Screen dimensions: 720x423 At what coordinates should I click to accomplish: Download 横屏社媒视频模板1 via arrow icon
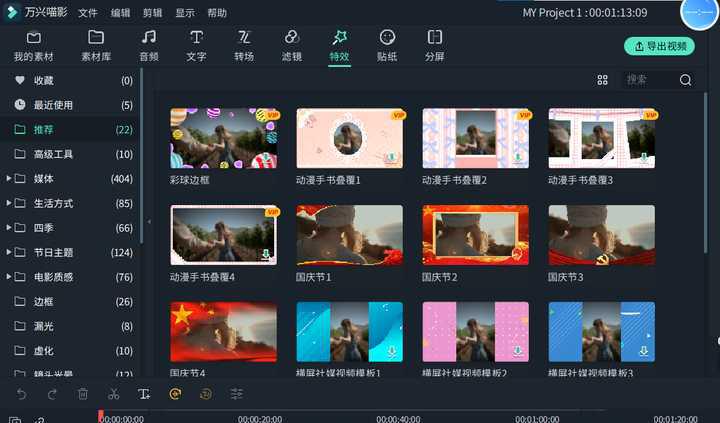tap(392, 351)
